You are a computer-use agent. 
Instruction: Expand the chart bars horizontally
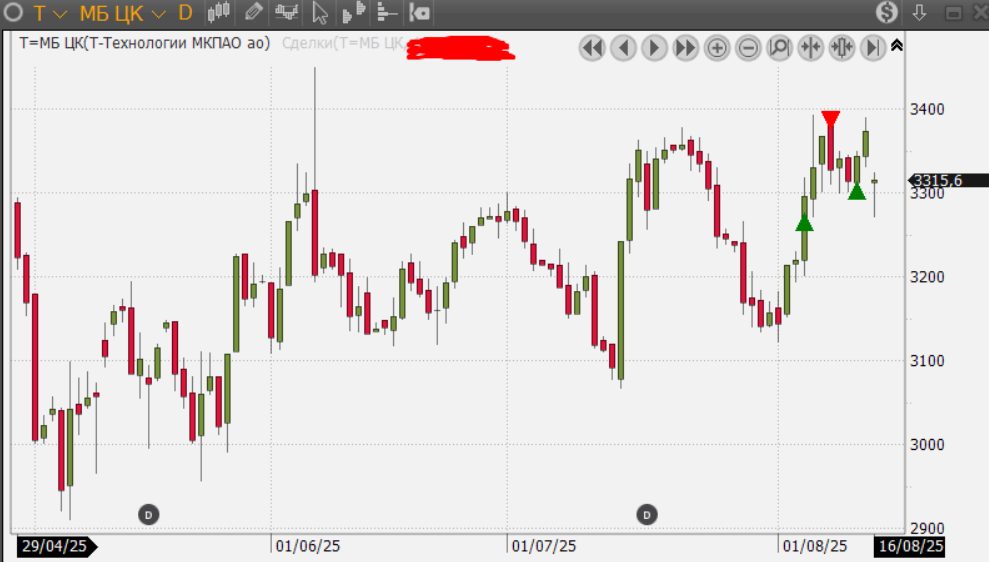pyautogui.click(x=841, y=47)
